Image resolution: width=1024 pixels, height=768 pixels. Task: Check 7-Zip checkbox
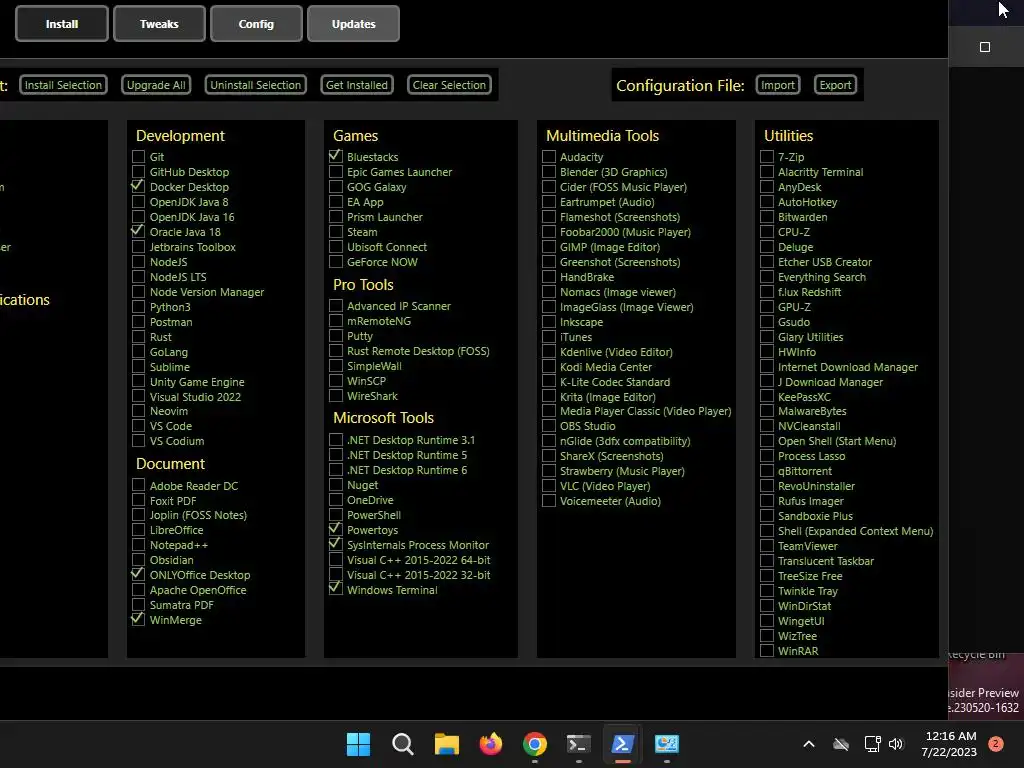pos(767,157)
